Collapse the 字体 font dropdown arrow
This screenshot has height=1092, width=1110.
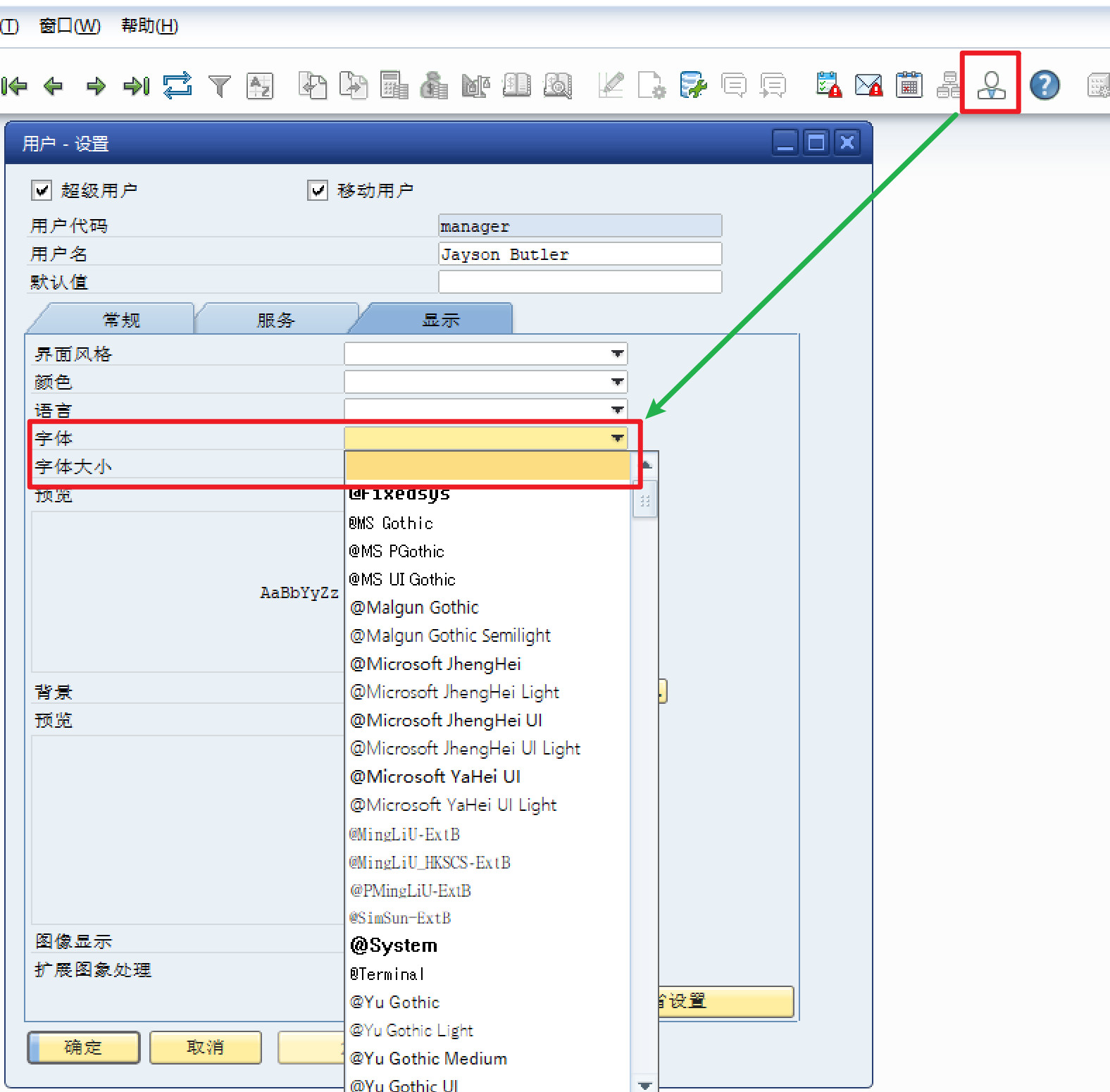point(617,438)
